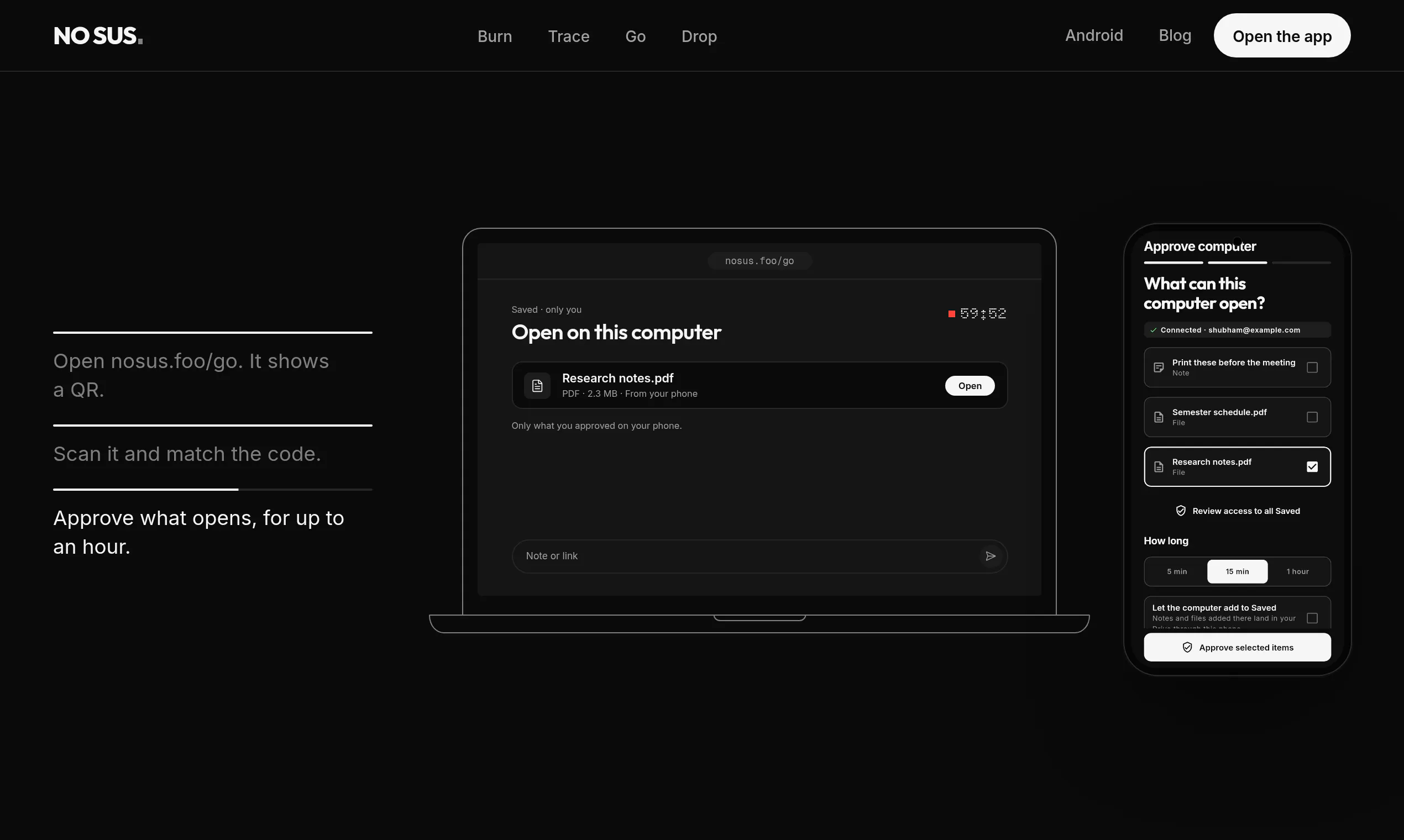Viewport: 1404px width, 840px height.
Task: Click the 59:52 countdown timer
Action: click(982, 313)
